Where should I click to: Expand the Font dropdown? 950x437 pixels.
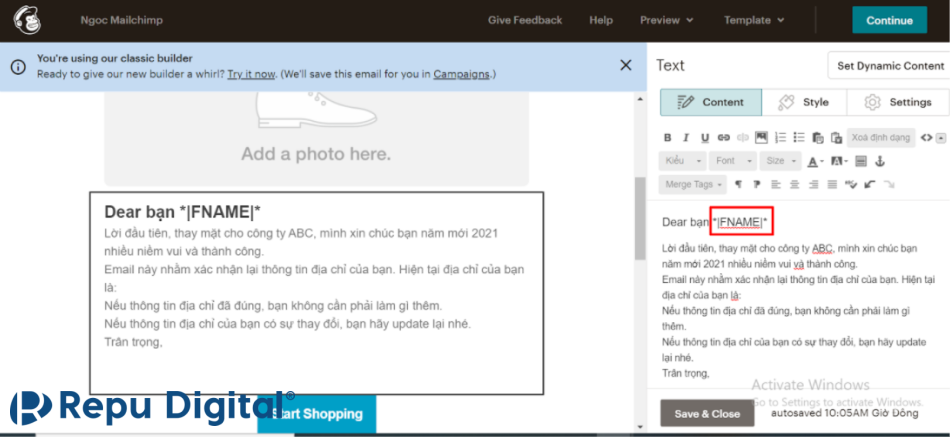coord(732,161)
